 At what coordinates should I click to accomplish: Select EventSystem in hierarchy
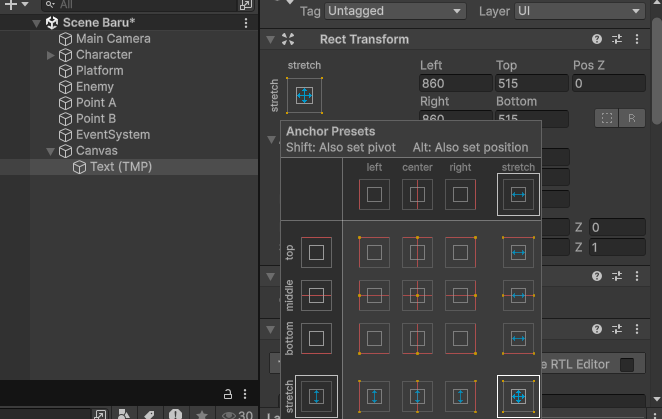pyautogui.click(x=113, y=135)
